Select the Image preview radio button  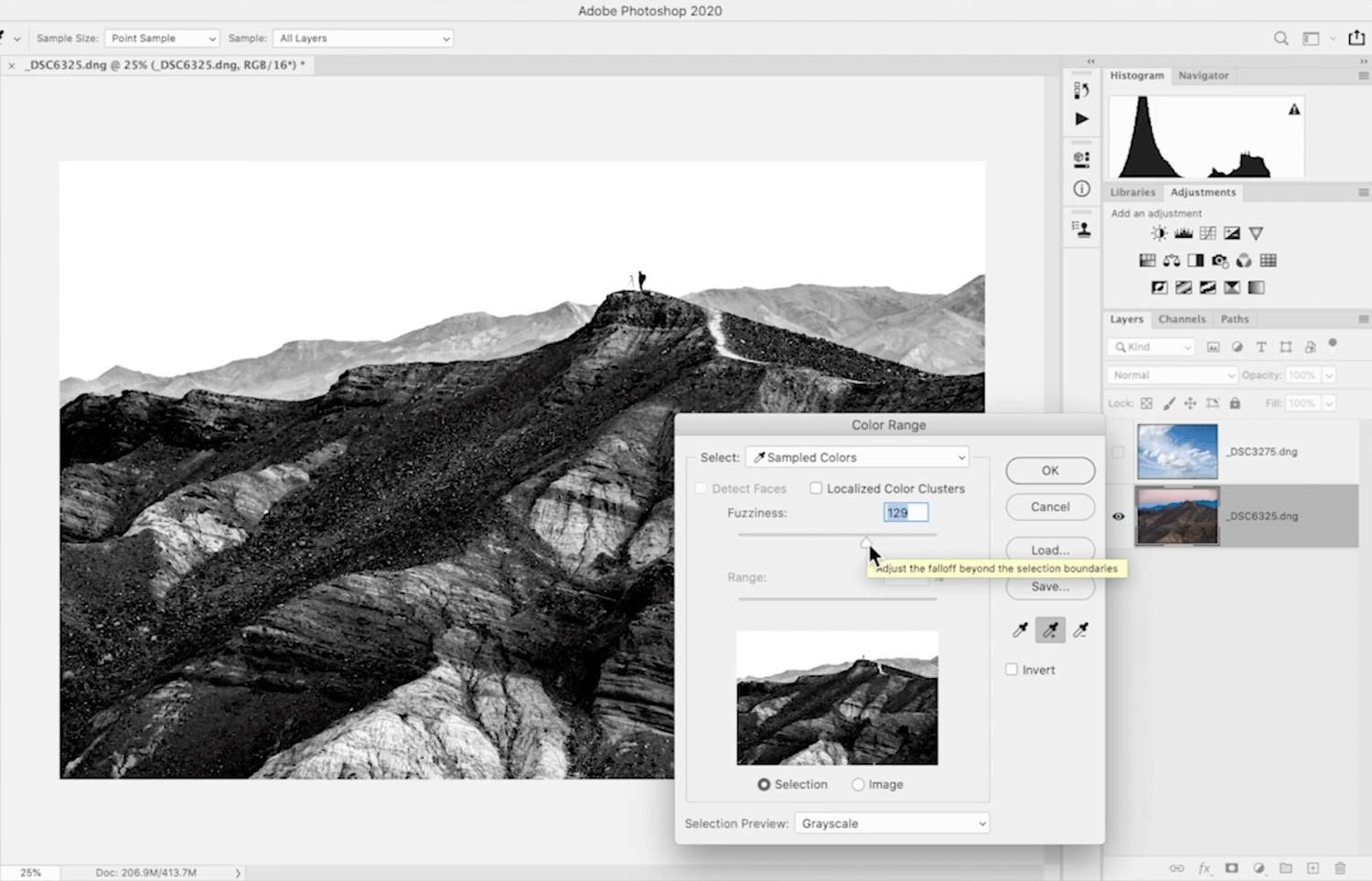pyautogui.click(x=858, y=785)
